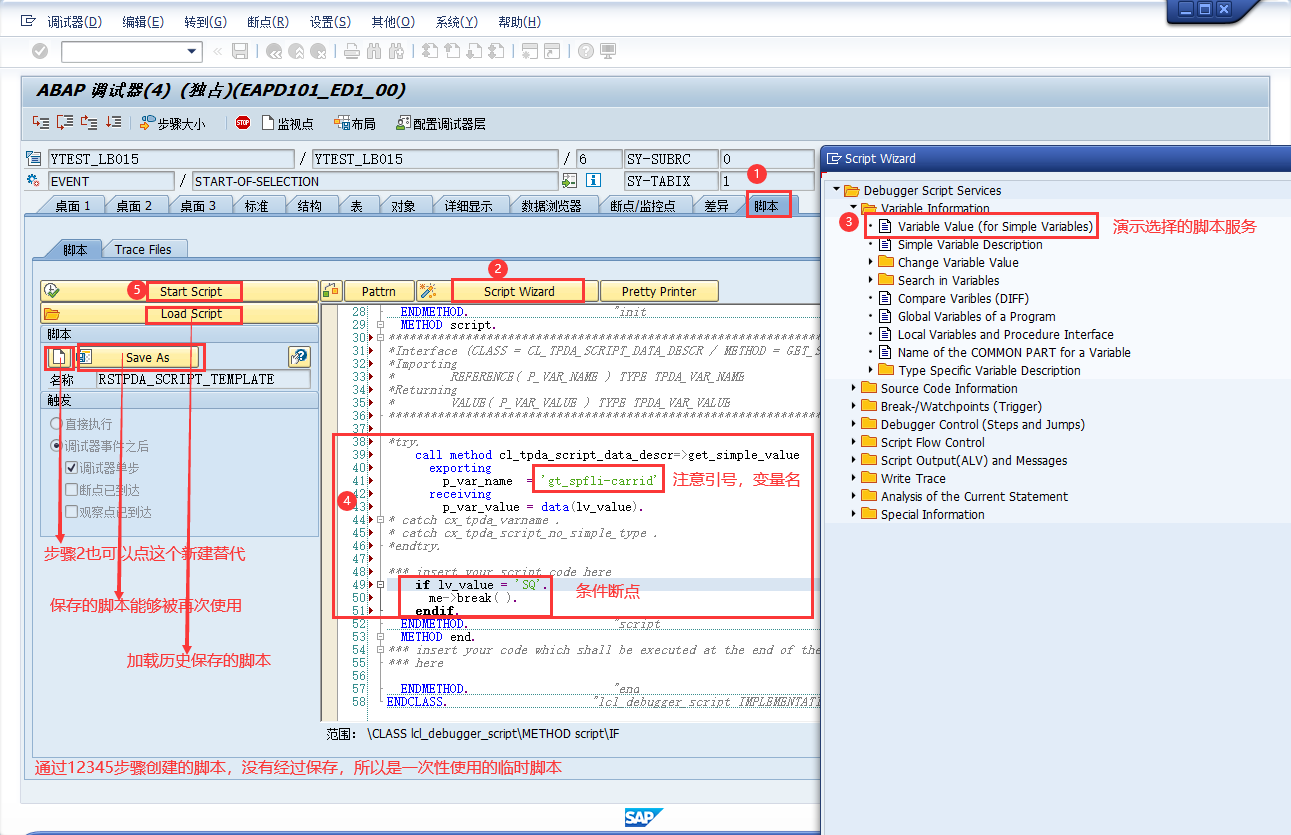This screenshot has height=835, width=1291.
Task: Toggle the 断点已到达 checkbox
Action: (71, 490)
